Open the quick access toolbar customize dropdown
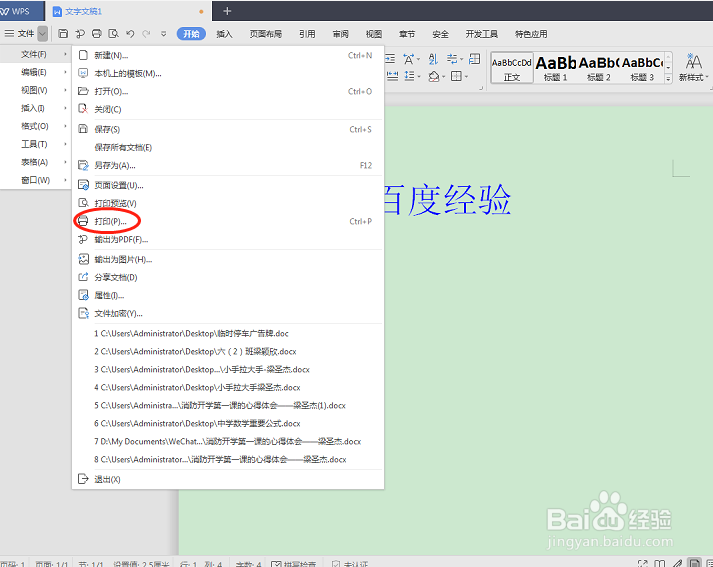The image size is (713, 567). [163, 34]
